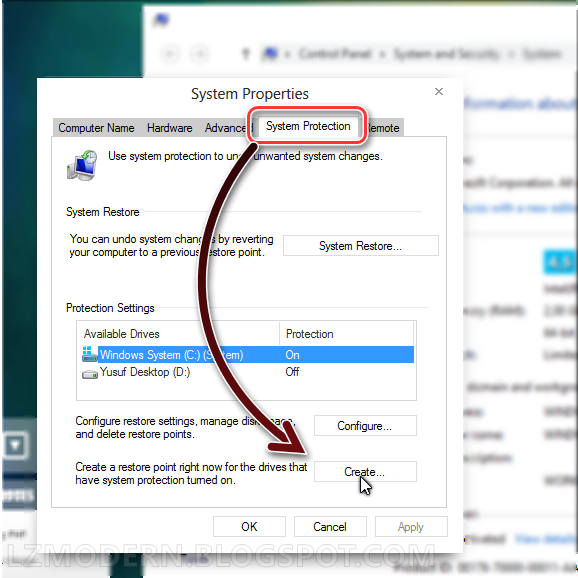Click the System breadcrumb in background window
The image size is (578, 578).
[542, 54]
